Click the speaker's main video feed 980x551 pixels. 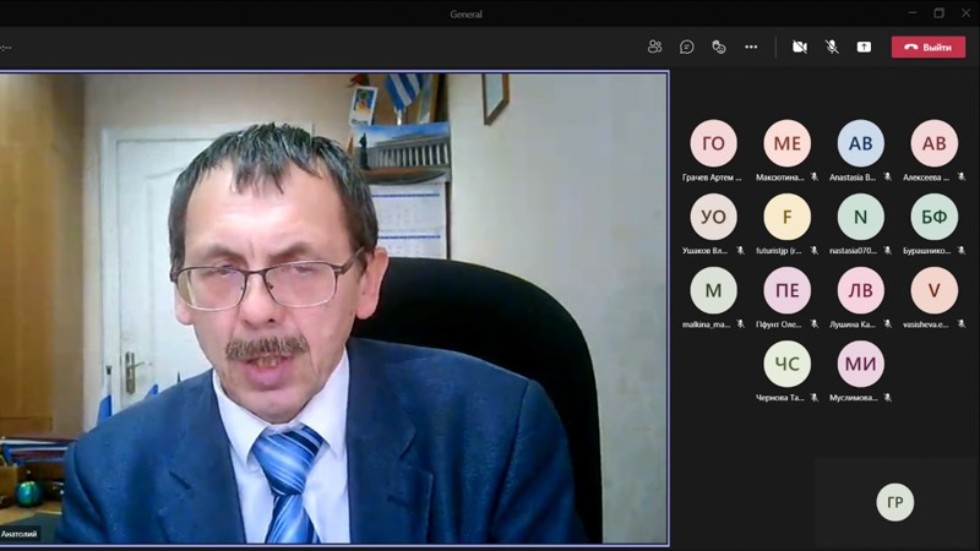click(333, 308)
